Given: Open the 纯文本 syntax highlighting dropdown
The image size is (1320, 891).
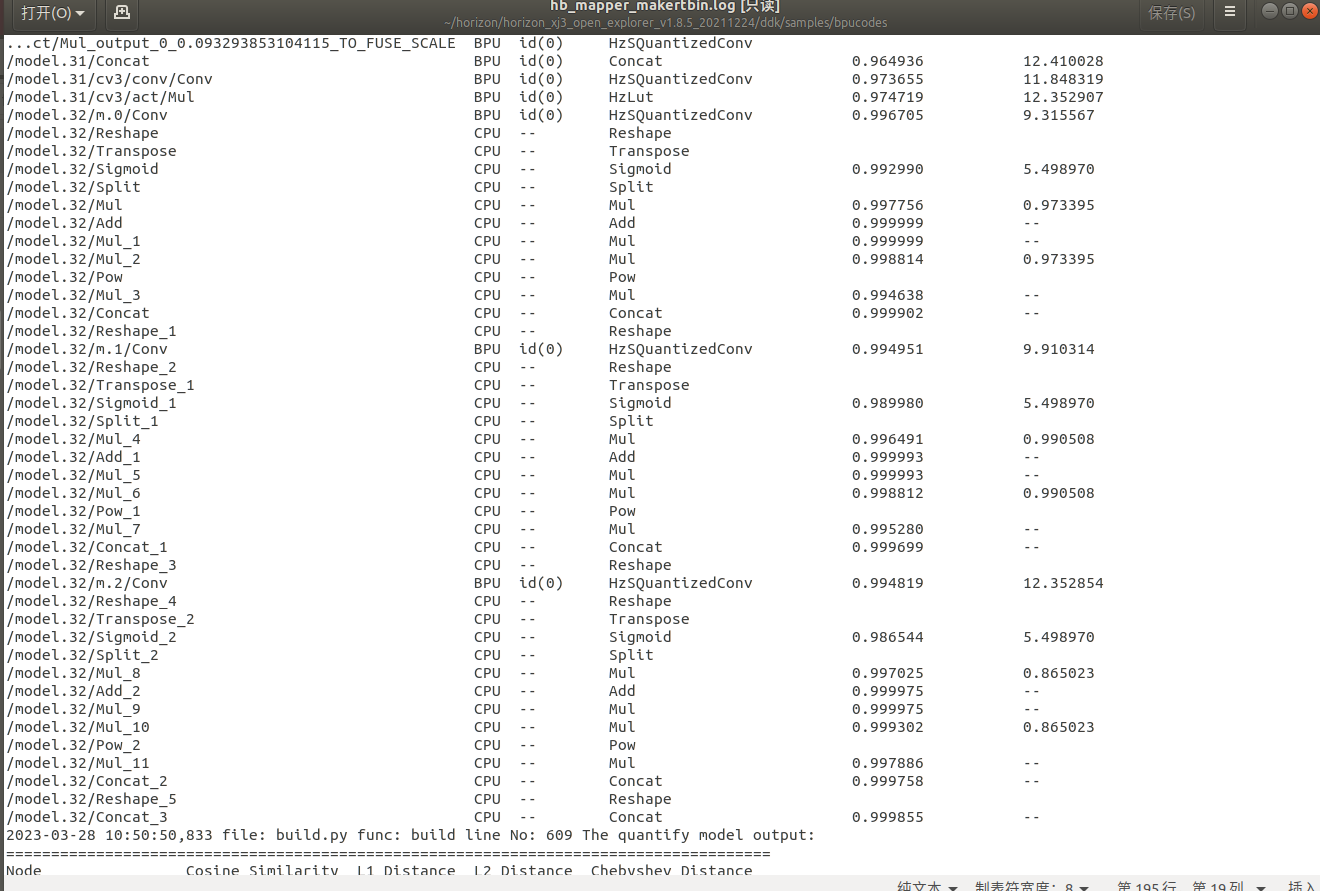Looking at the screenshot, I should tap(927, 886).
